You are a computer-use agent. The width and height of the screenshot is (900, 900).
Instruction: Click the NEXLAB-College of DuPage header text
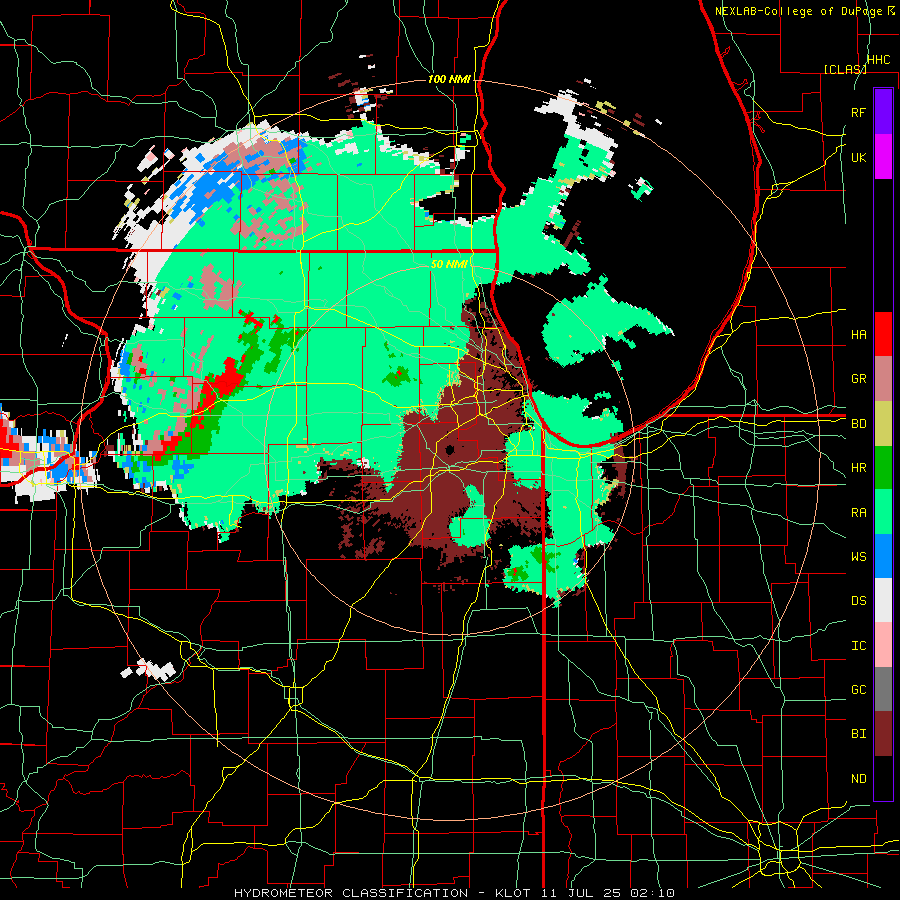800,11
